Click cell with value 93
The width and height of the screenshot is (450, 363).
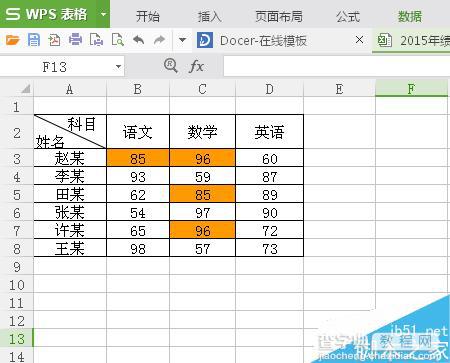(138, 176)
